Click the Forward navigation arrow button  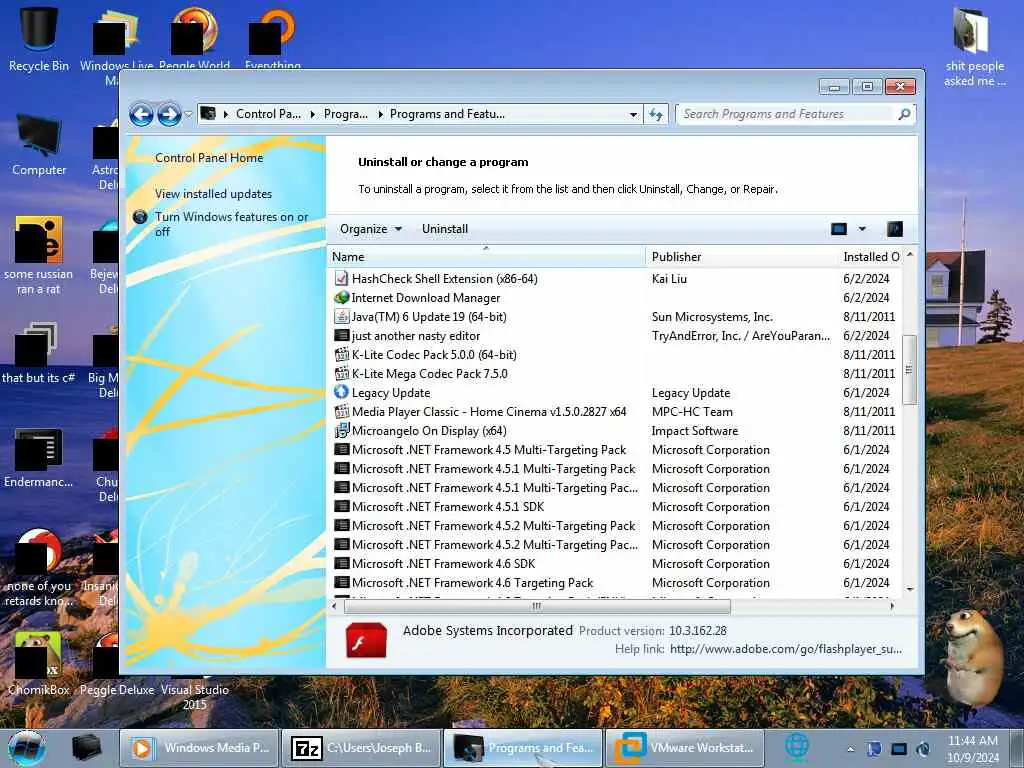point(169,115)
